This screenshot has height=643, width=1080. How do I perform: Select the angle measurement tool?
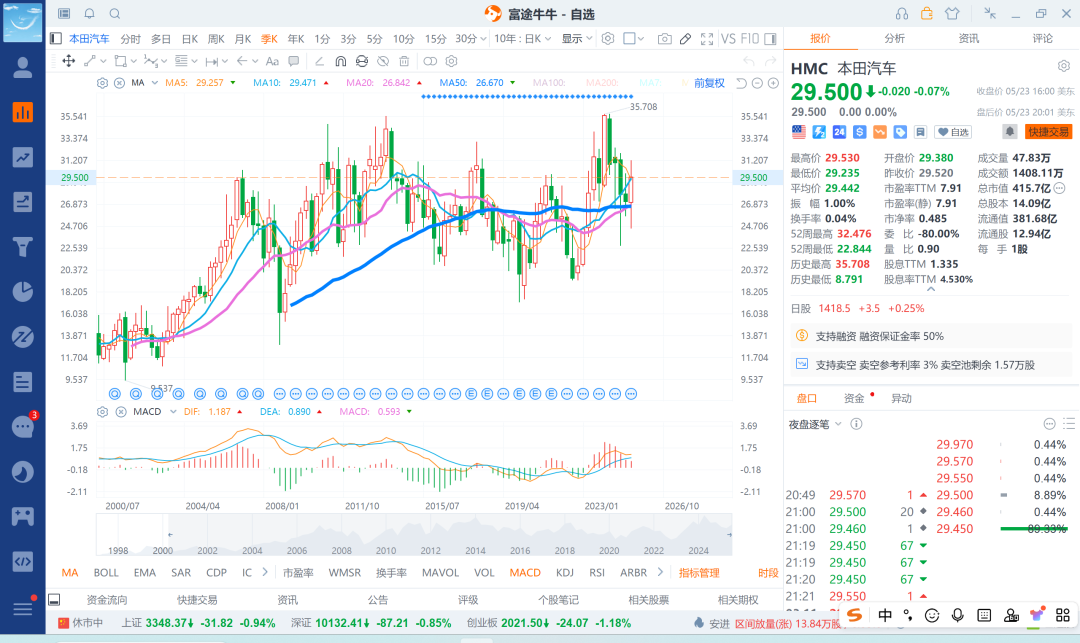click(x=319, y=61)
